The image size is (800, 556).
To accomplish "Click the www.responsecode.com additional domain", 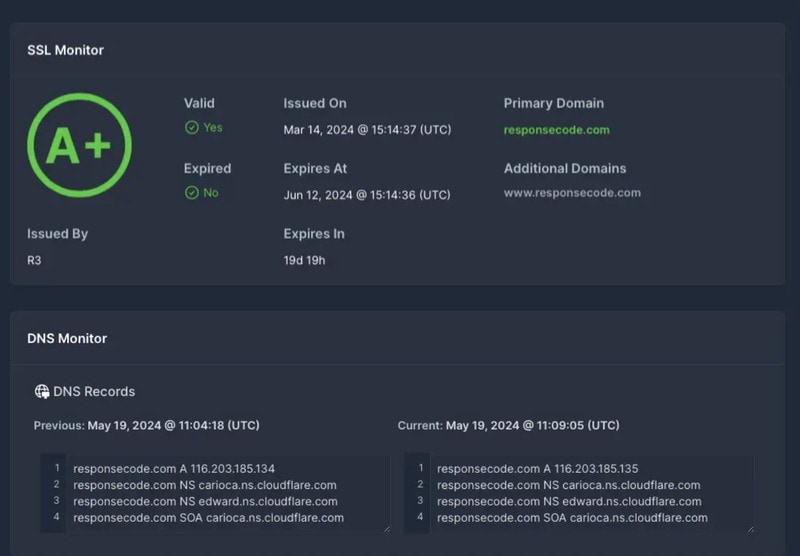I will [572, 193].
